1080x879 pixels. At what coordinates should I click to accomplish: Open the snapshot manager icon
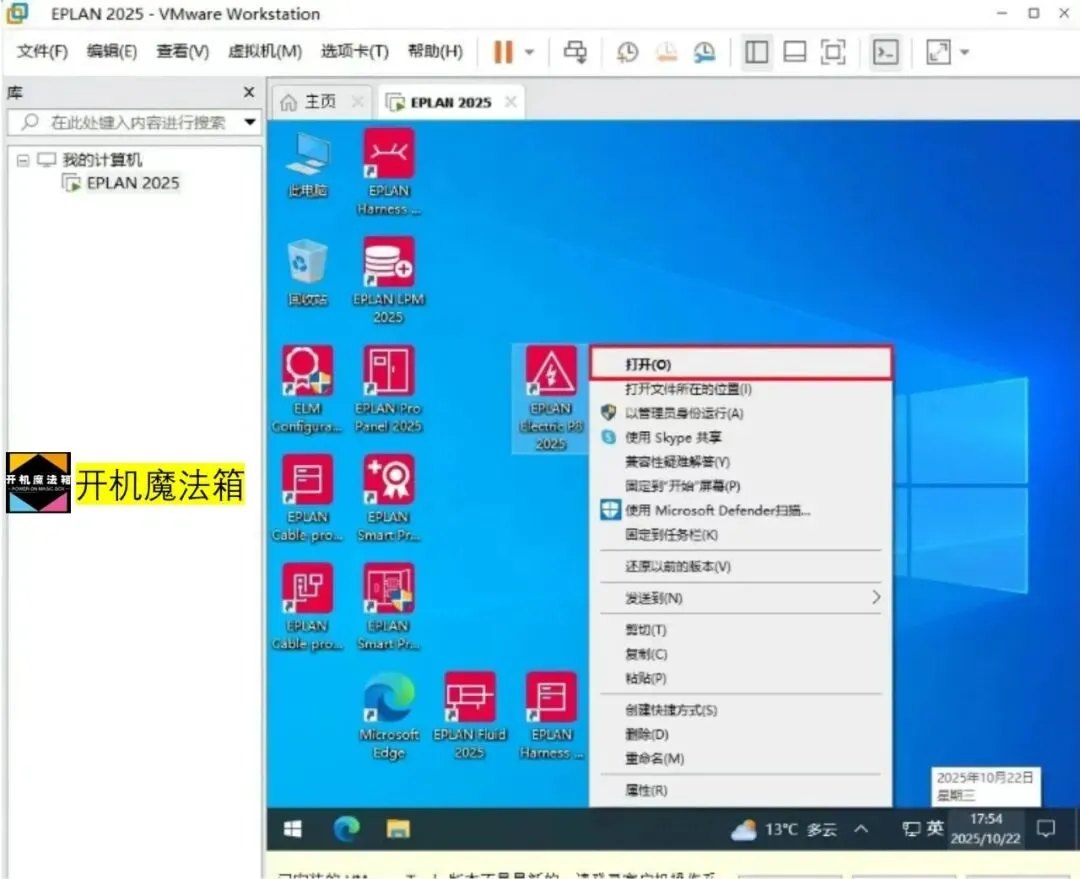click(704, 52)
